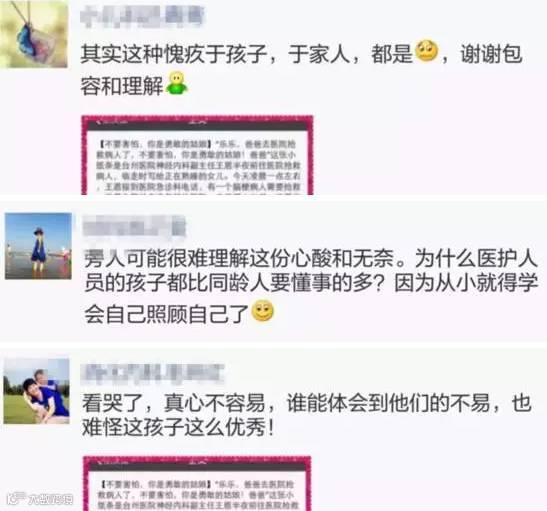Click the teary-eyed emoji after 都是
The image size is (547, 511).
click(426, 51)
